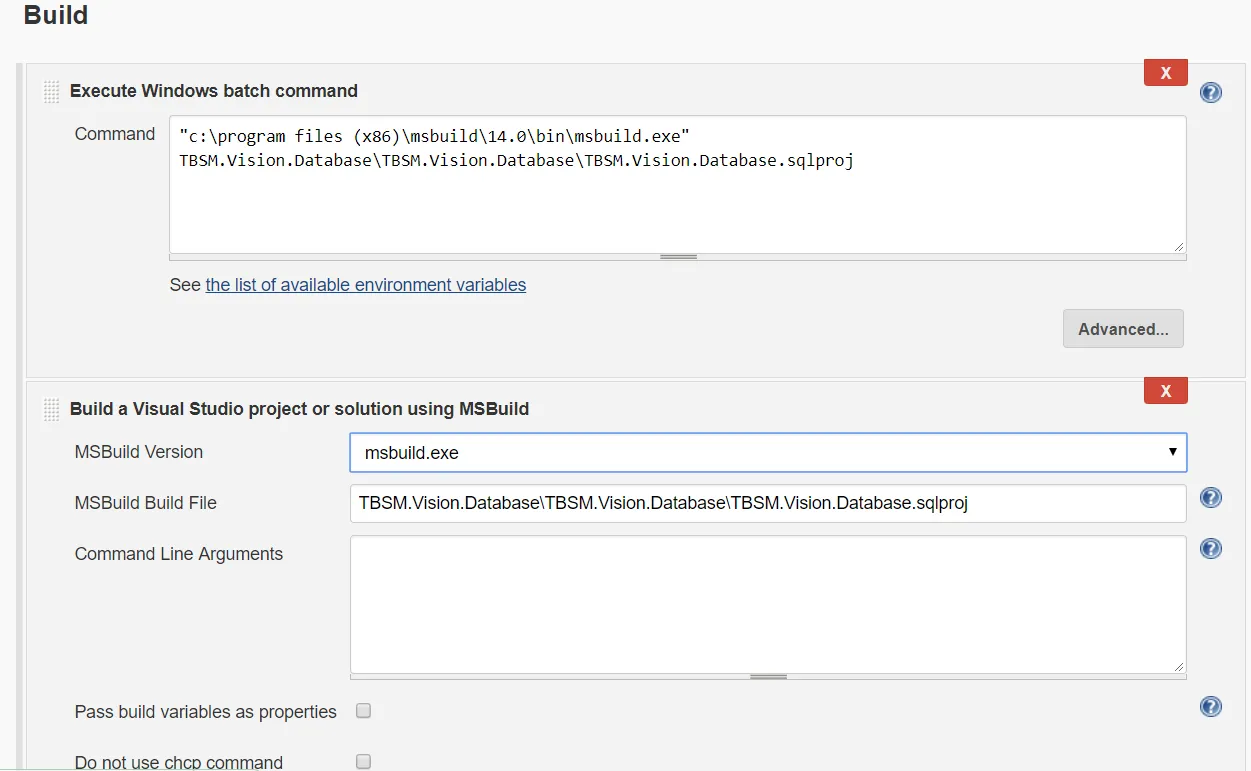Screen dimensions: 1251x771
Task: Grab the drag handle of the MSBuild step
Action: pyautogui.click(x=52, y=409)
